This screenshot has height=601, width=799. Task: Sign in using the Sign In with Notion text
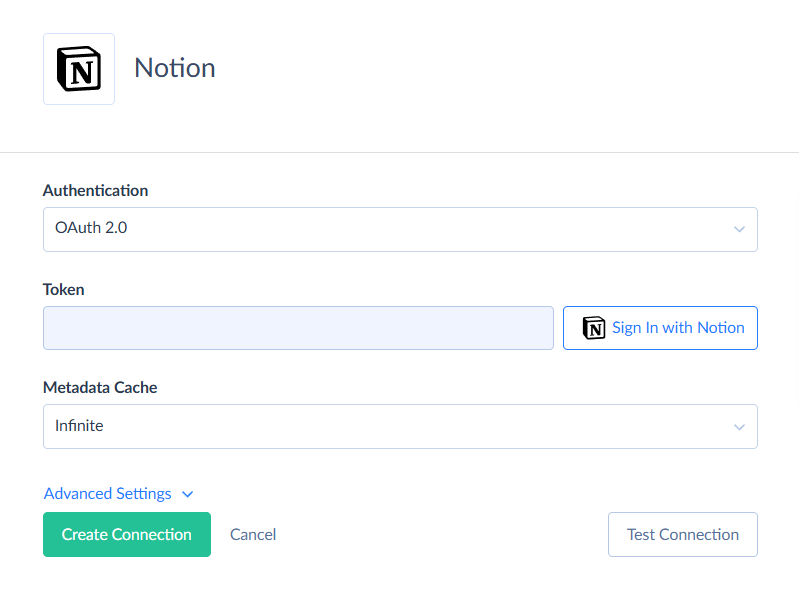click(678, 328)
